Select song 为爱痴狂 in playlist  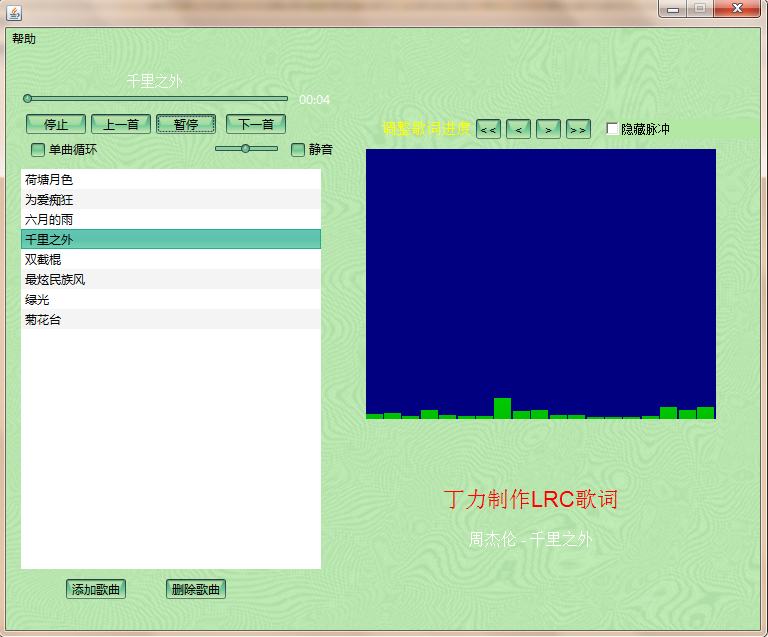pyautogui.click(x=171, y=199)
